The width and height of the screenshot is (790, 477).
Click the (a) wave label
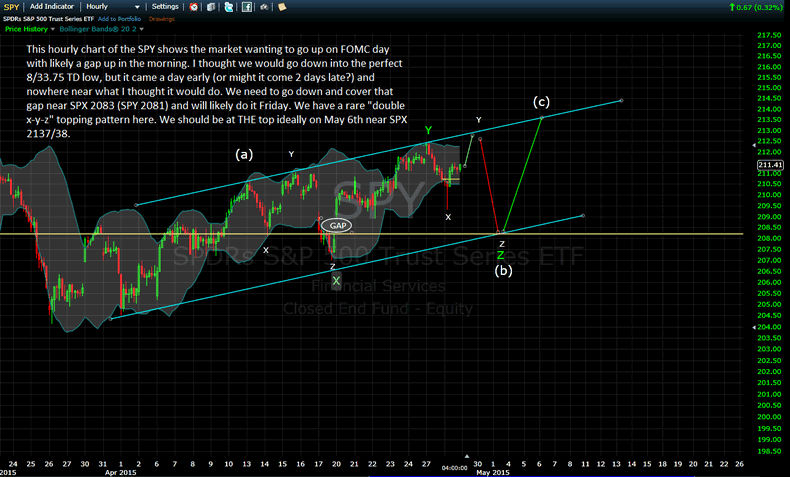244,155
